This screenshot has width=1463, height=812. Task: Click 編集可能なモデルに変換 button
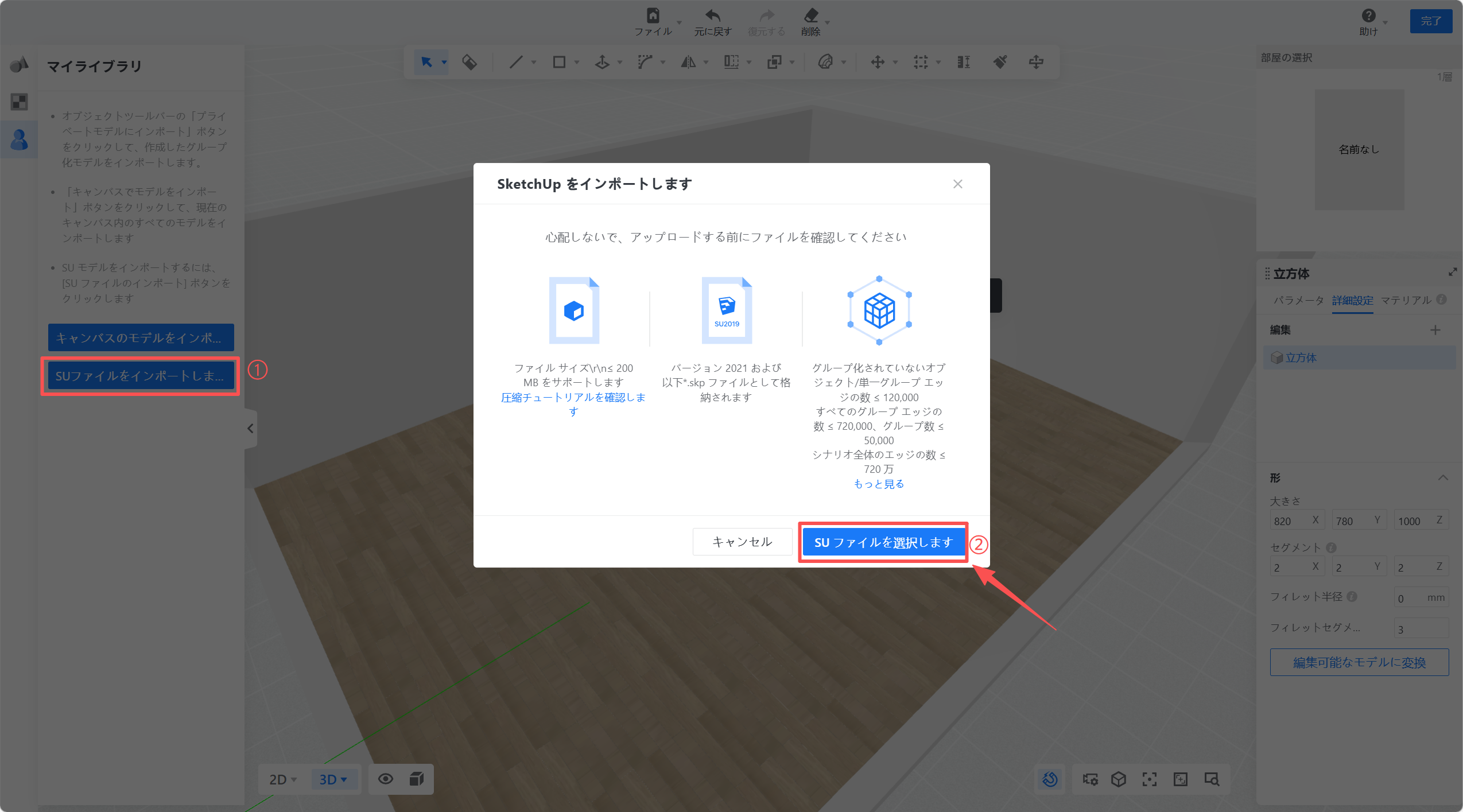pos(1359,662)
